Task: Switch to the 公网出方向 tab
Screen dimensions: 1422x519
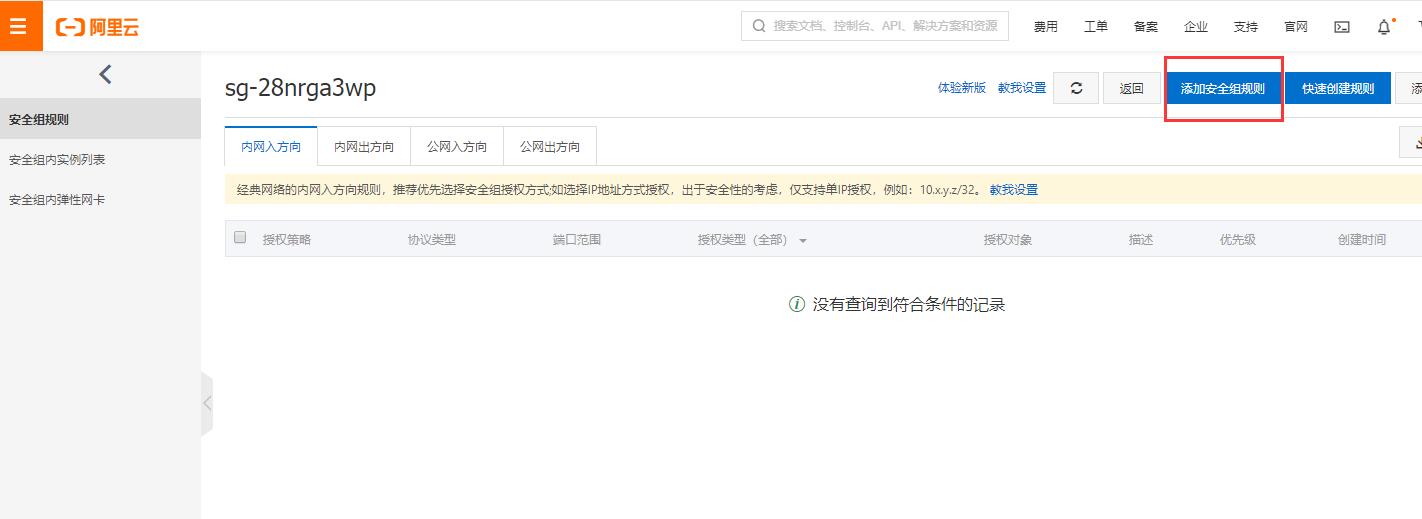Action: 550,146
